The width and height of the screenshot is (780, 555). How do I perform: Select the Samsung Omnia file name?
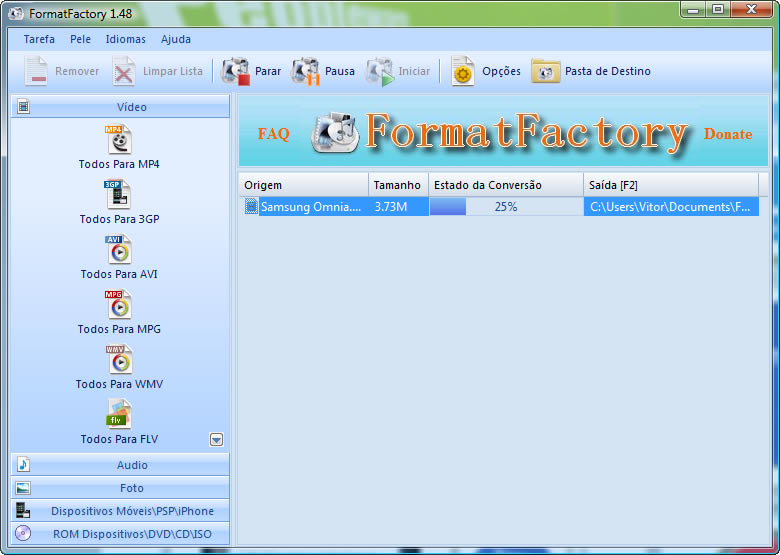click(311, 207)
